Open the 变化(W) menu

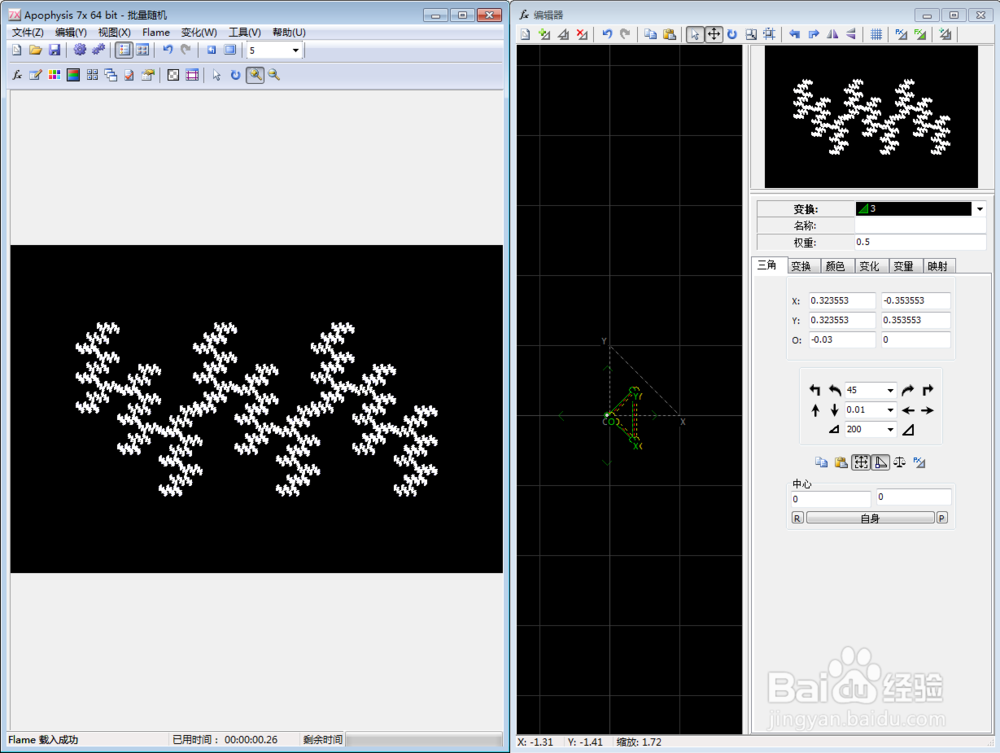(199, 33)
